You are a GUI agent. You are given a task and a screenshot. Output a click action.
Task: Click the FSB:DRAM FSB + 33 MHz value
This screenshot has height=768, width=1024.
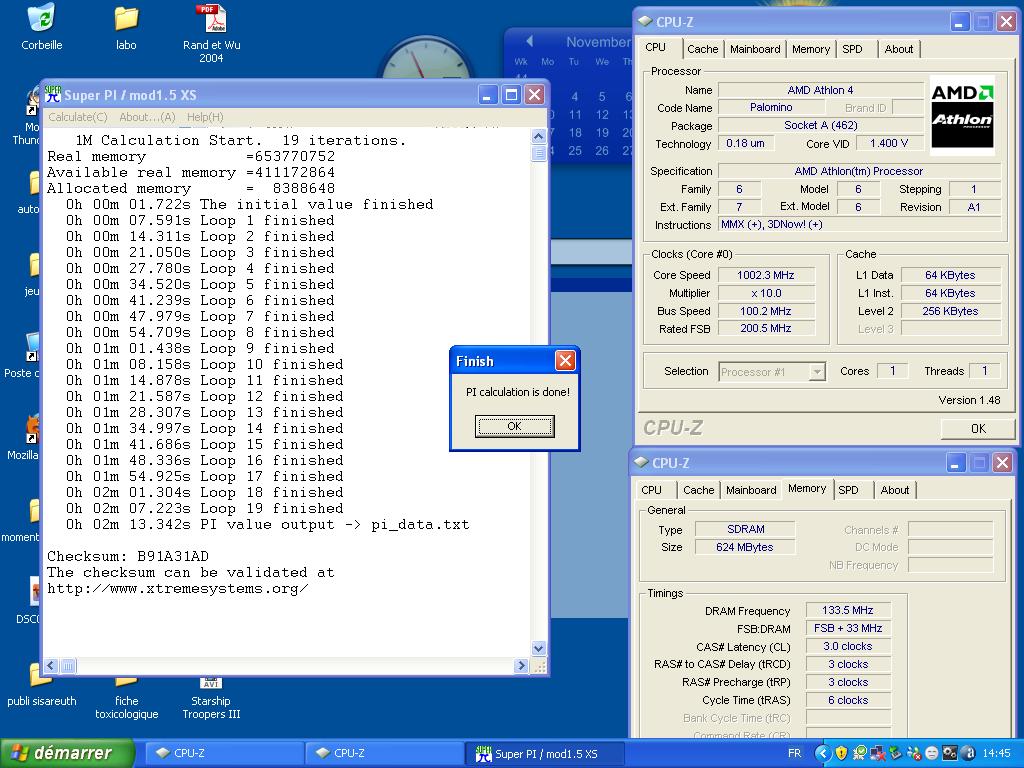(x=847, y=628)
